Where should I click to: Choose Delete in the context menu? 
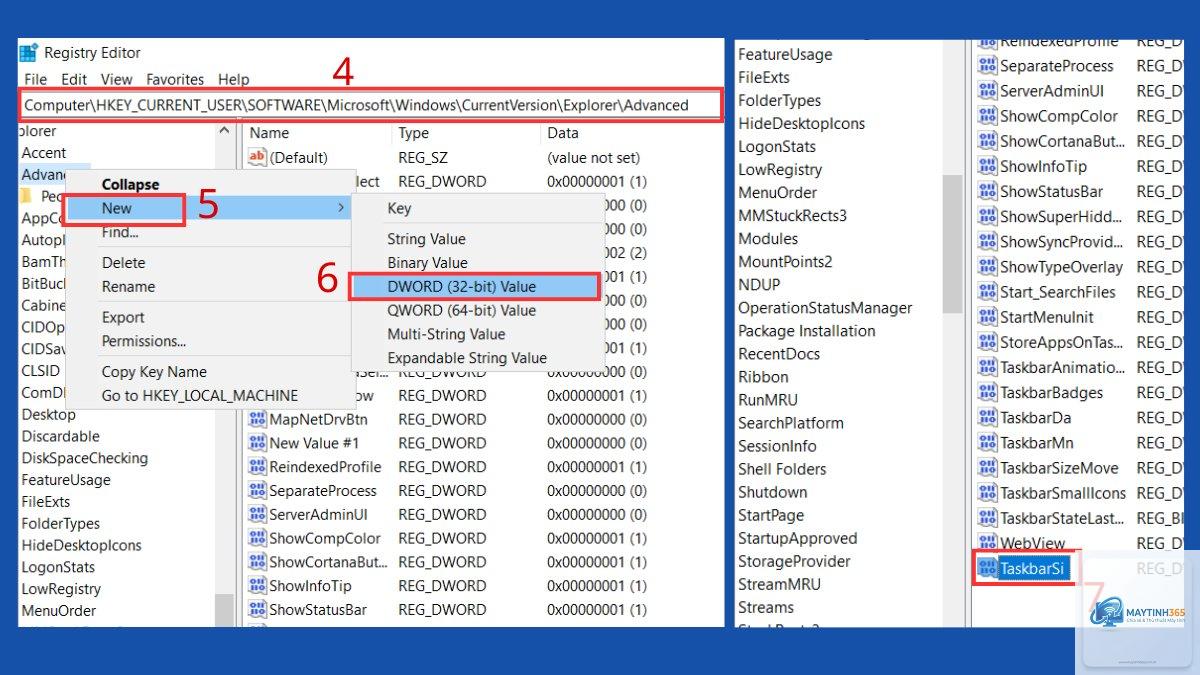pyautogui.click(x=123, y=263)
